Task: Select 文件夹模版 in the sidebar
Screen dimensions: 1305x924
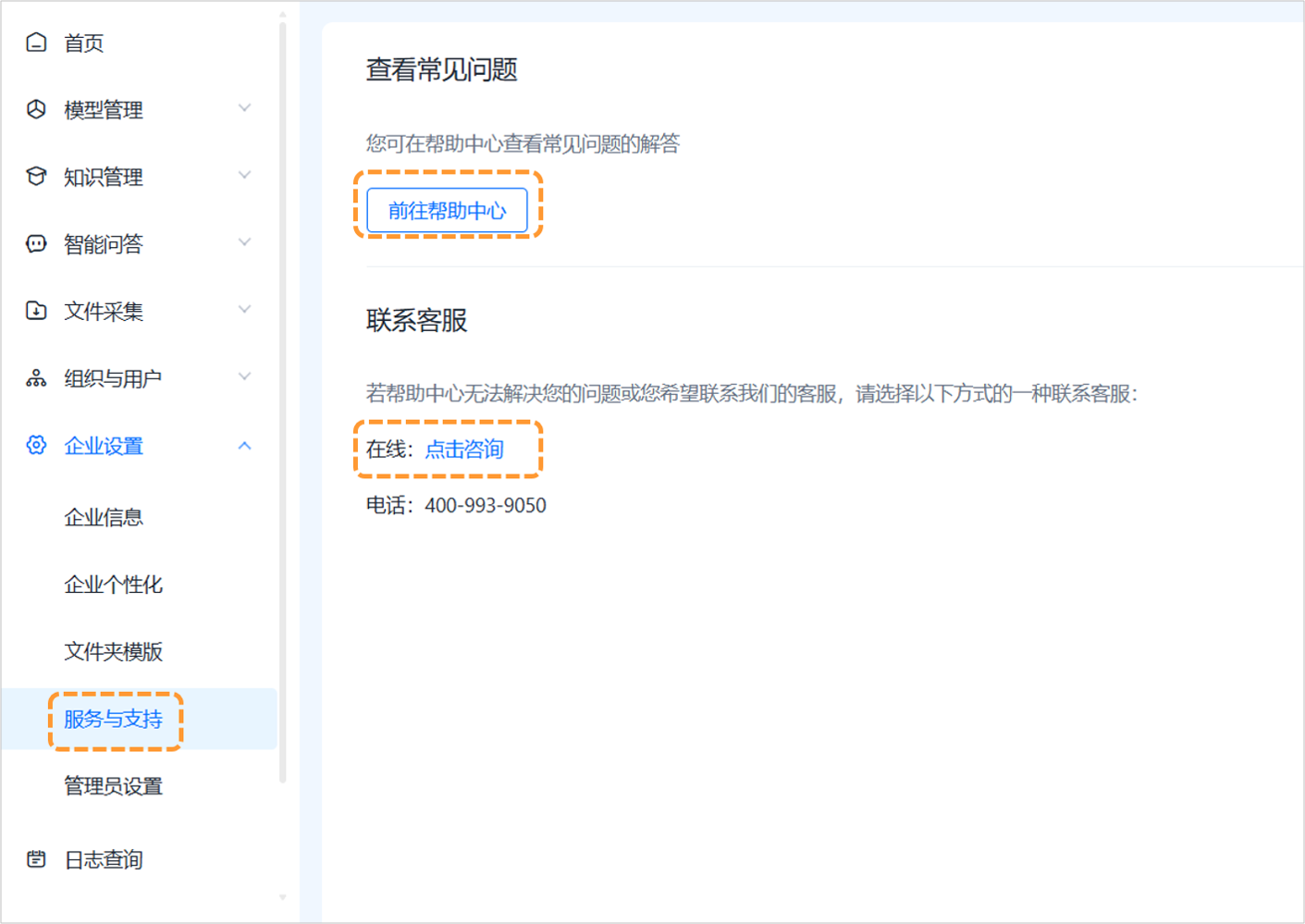Action: 113,652
